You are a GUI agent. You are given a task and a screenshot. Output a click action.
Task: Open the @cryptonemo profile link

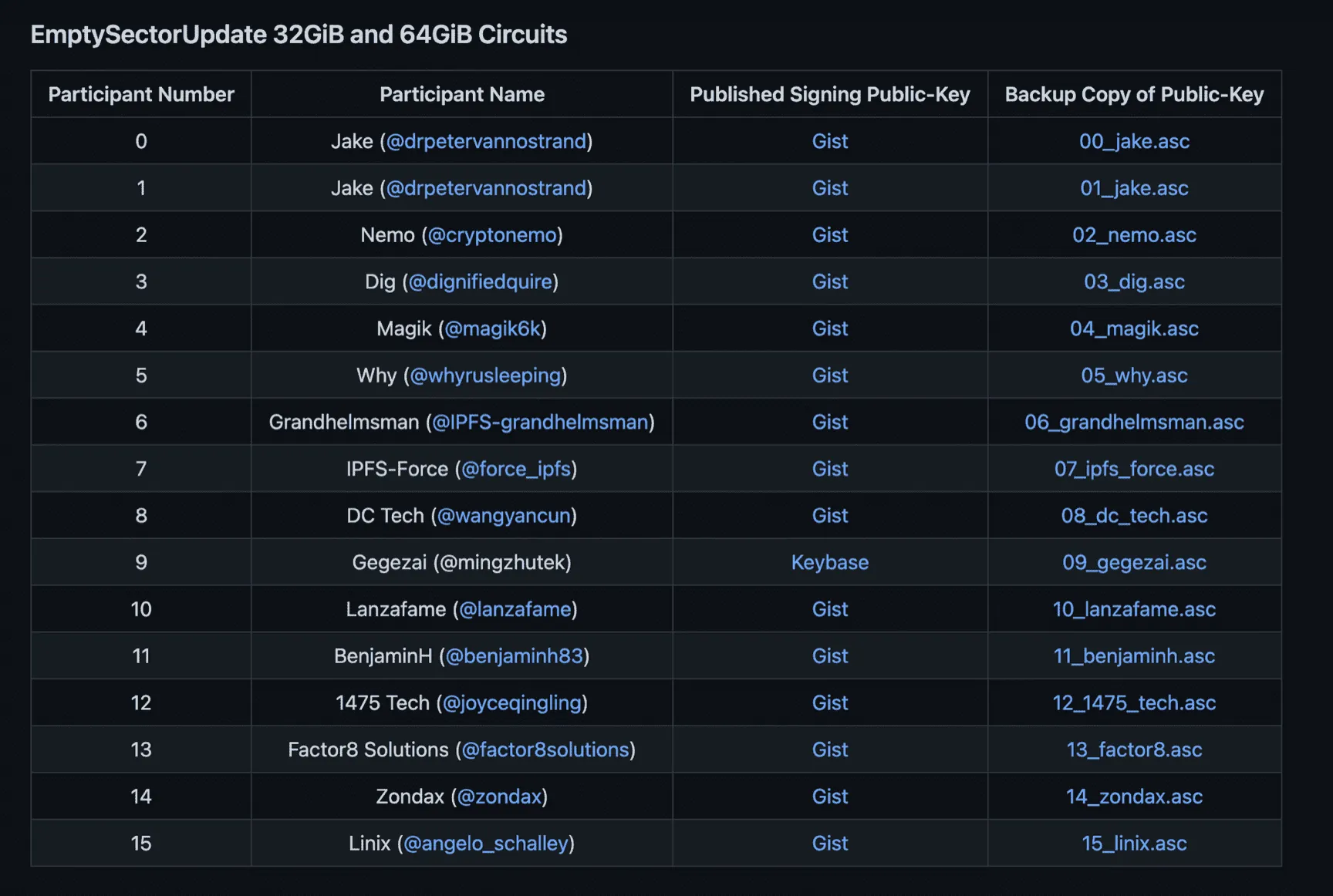(x=492, y=235)
